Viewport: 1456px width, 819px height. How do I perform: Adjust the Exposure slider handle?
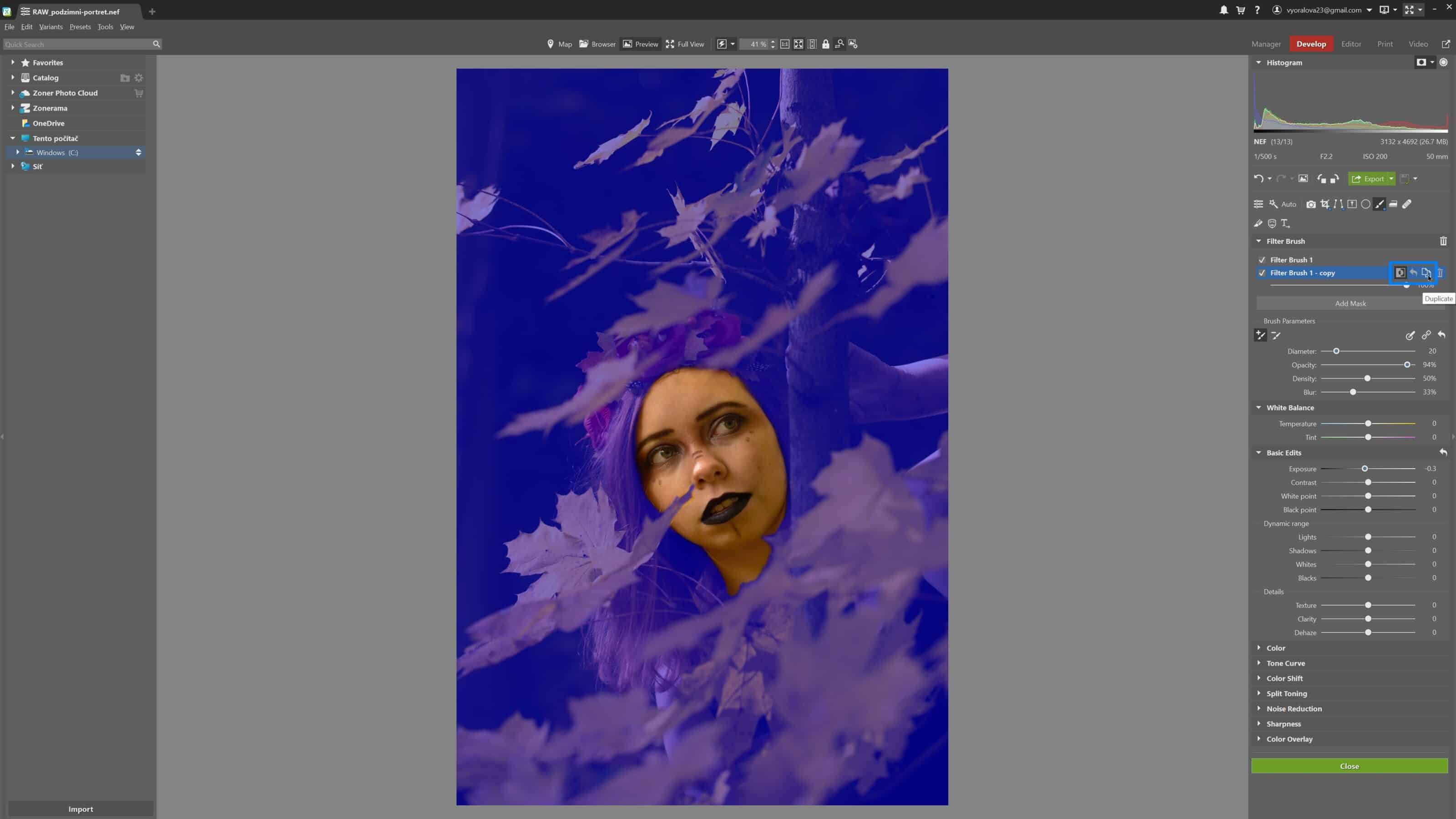point(1365,469)
